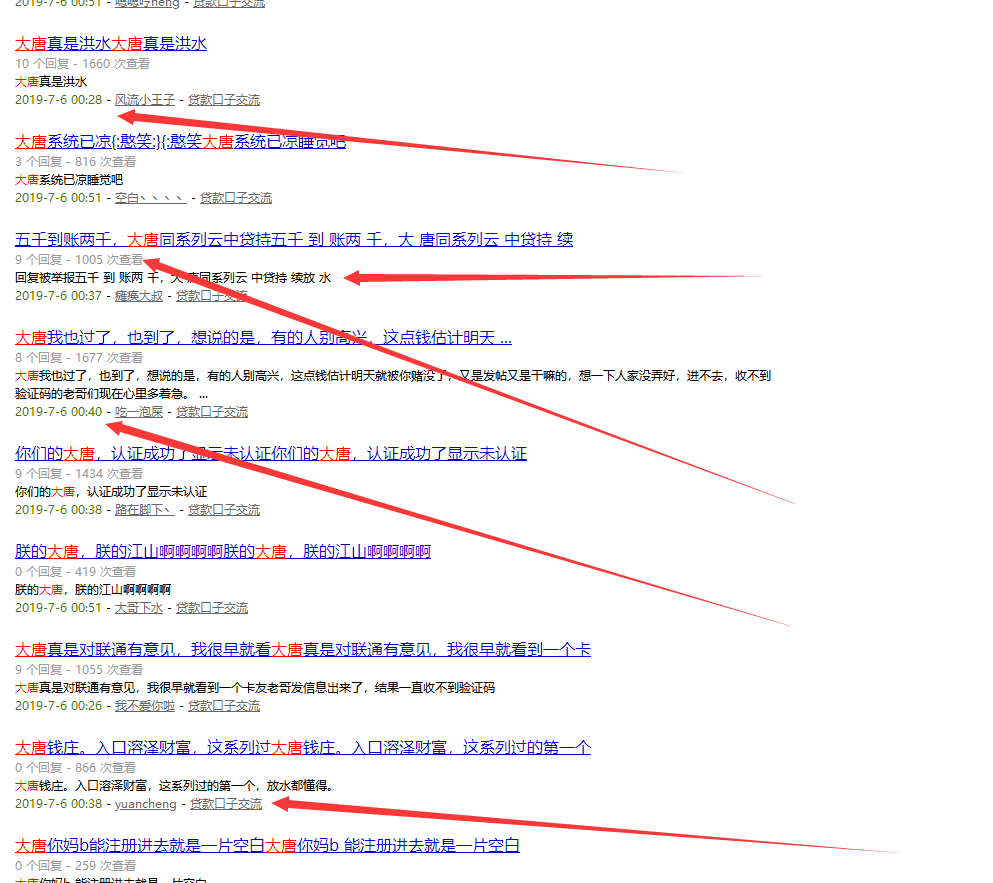Open 贷款口子交流 forum beside 风流小王子
Screen dimensions: 993x883
coord(224,99)
